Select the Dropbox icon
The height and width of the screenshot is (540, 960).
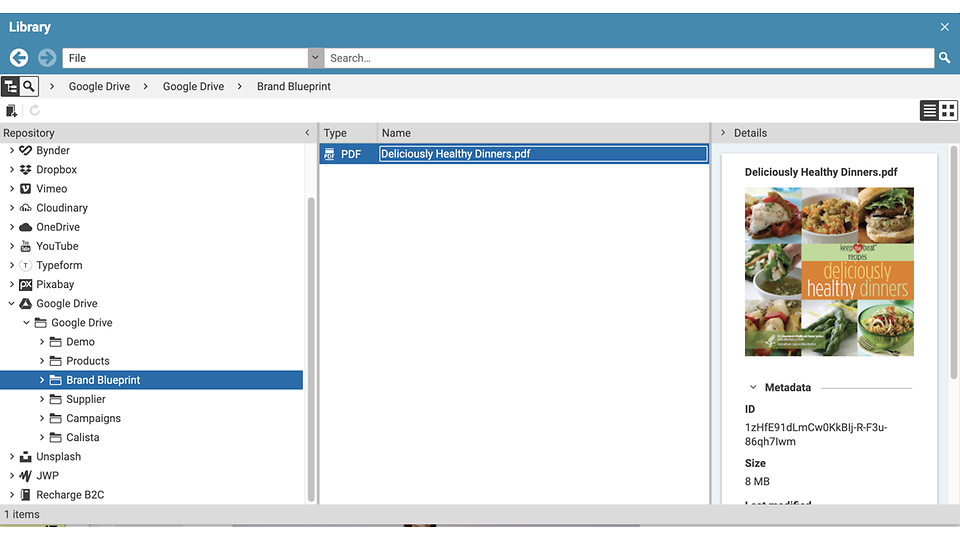coord(25,170)
